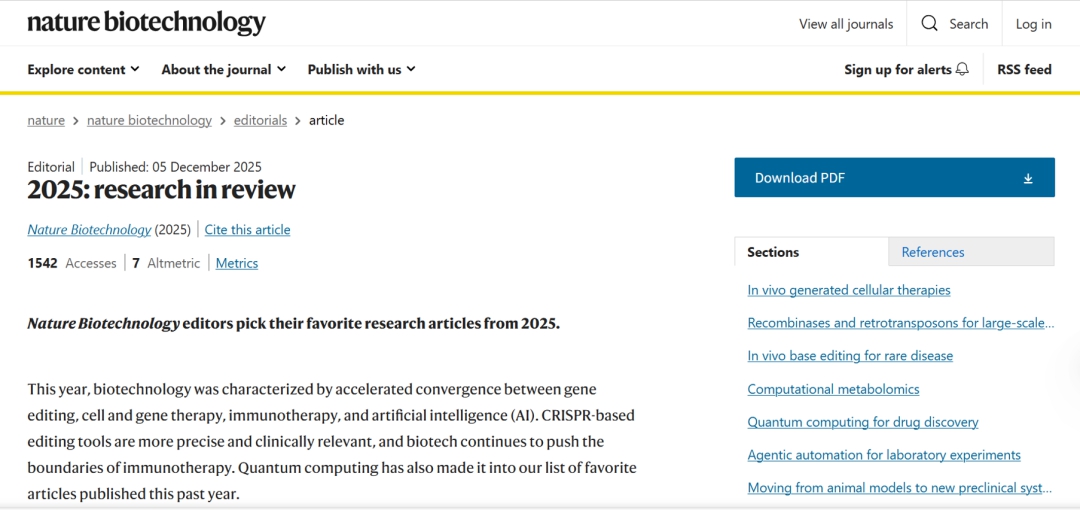Click the Nature Biotechnology logo
Image resolution: width=1080 pixels, height=510 pixels.
coord(146,23)
